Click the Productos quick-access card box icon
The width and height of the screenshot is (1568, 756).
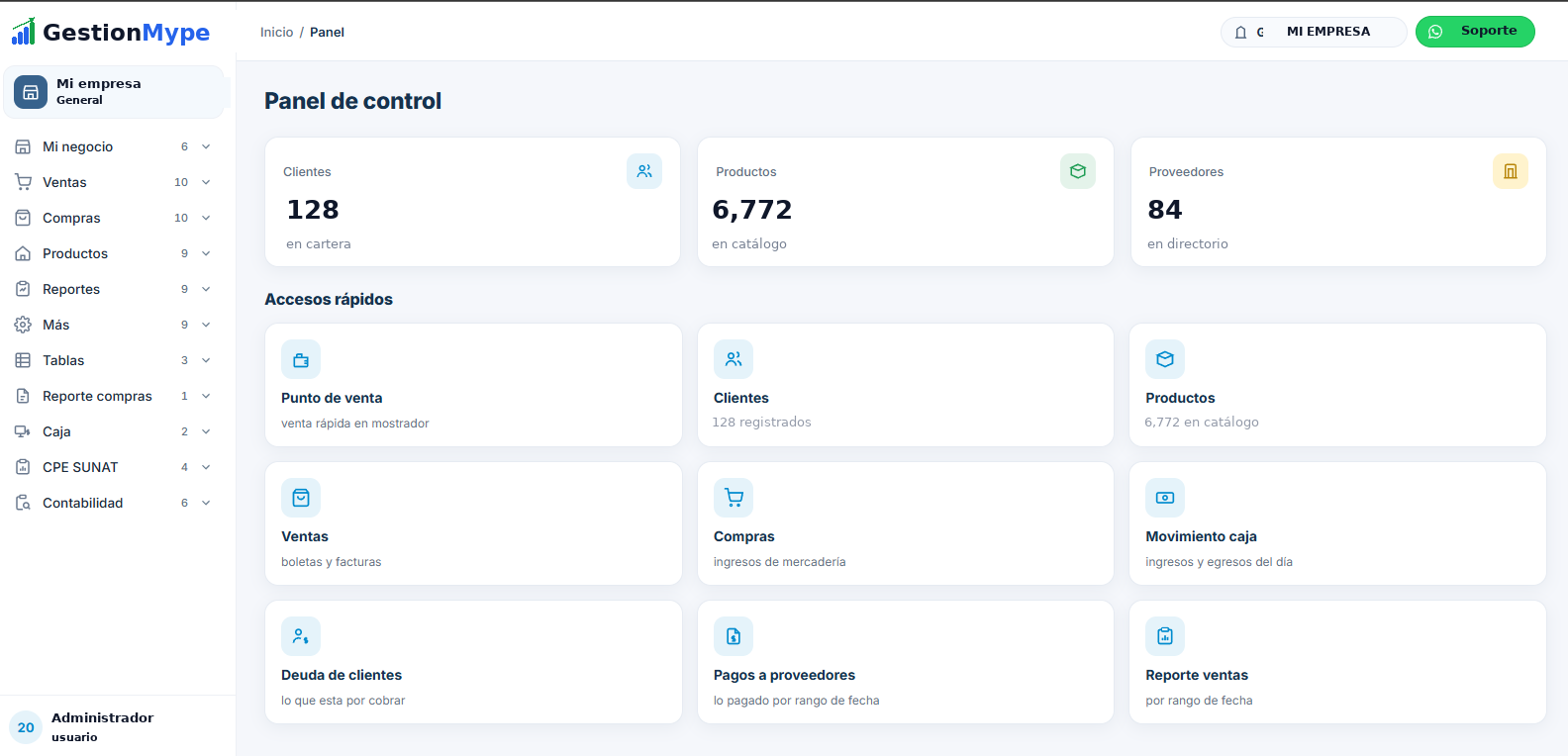(1165, 359)
